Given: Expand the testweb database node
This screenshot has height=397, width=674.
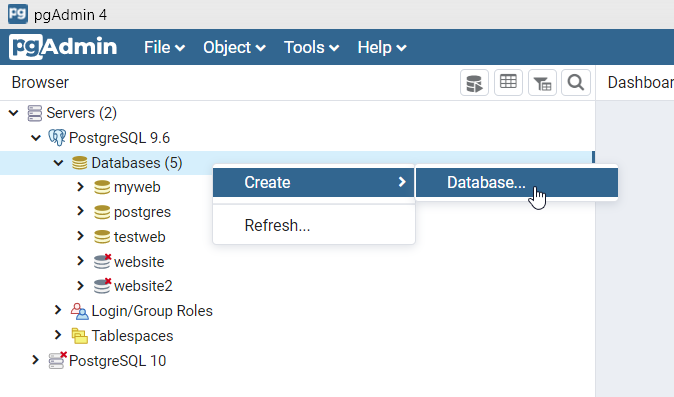Looking at the screenshot, I should pyautogui.click(x=80, y=236).
